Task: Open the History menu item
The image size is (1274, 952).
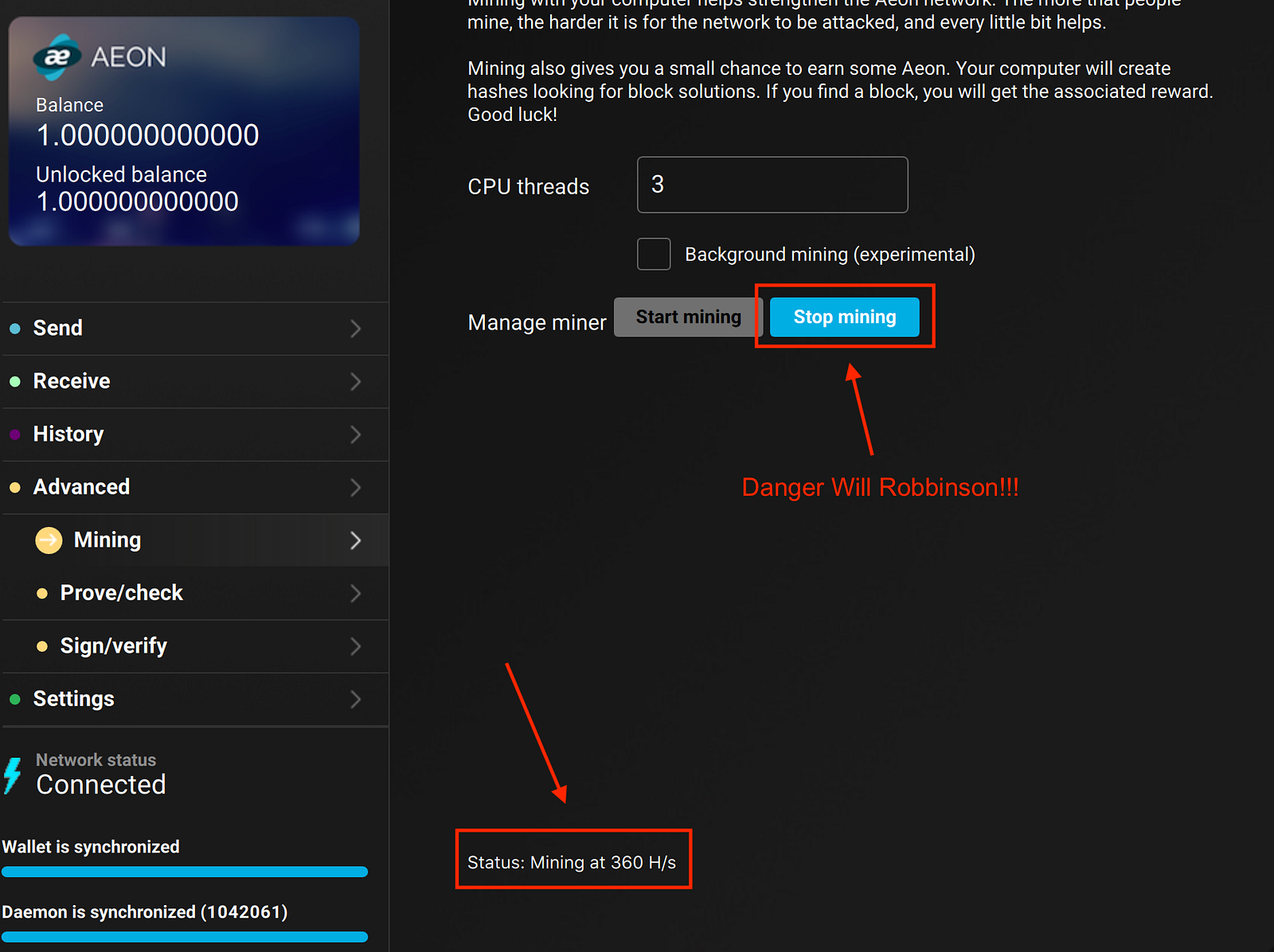Action: click(195, 435)
